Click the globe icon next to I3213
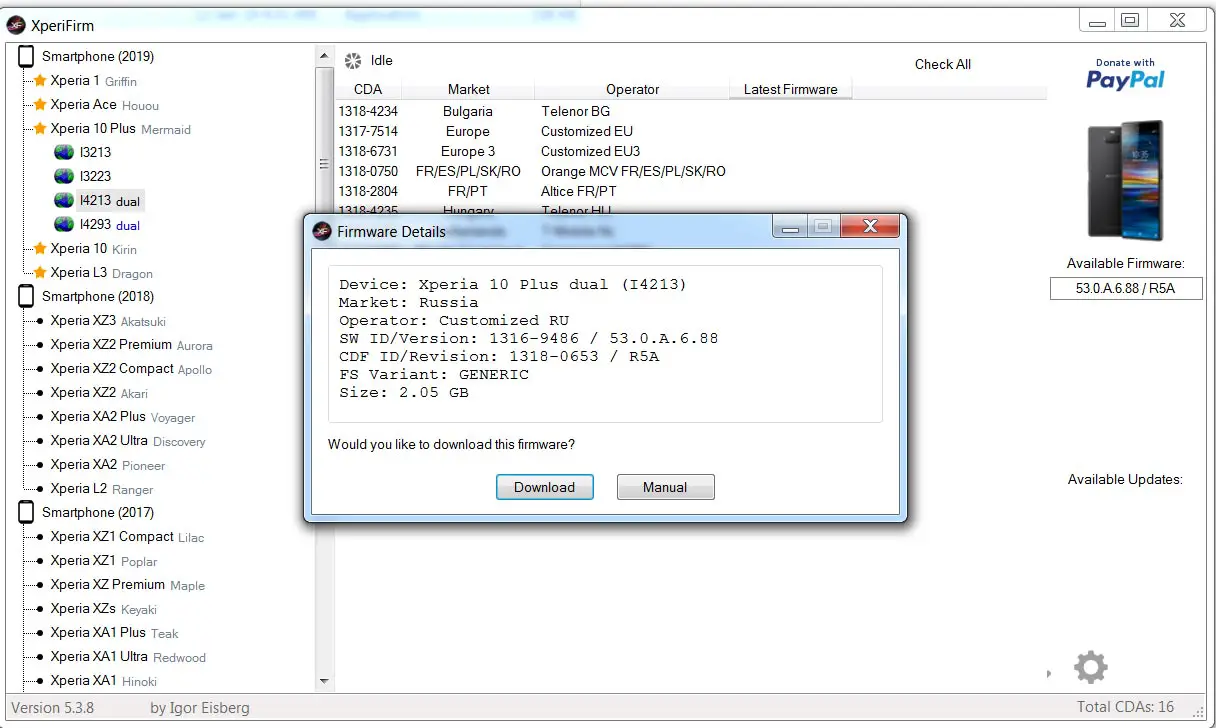The width and height of the screenshot is (1216, 728). (x=64, y=153)
